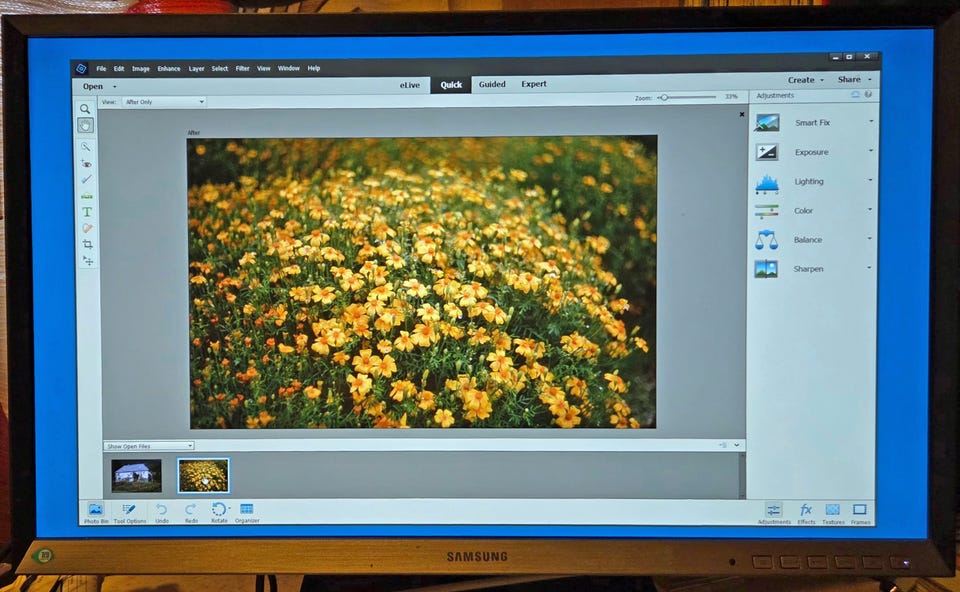The height and width of the screenshot is (592, 960).
Task: Open the Select menu
Action: [220, 69]
